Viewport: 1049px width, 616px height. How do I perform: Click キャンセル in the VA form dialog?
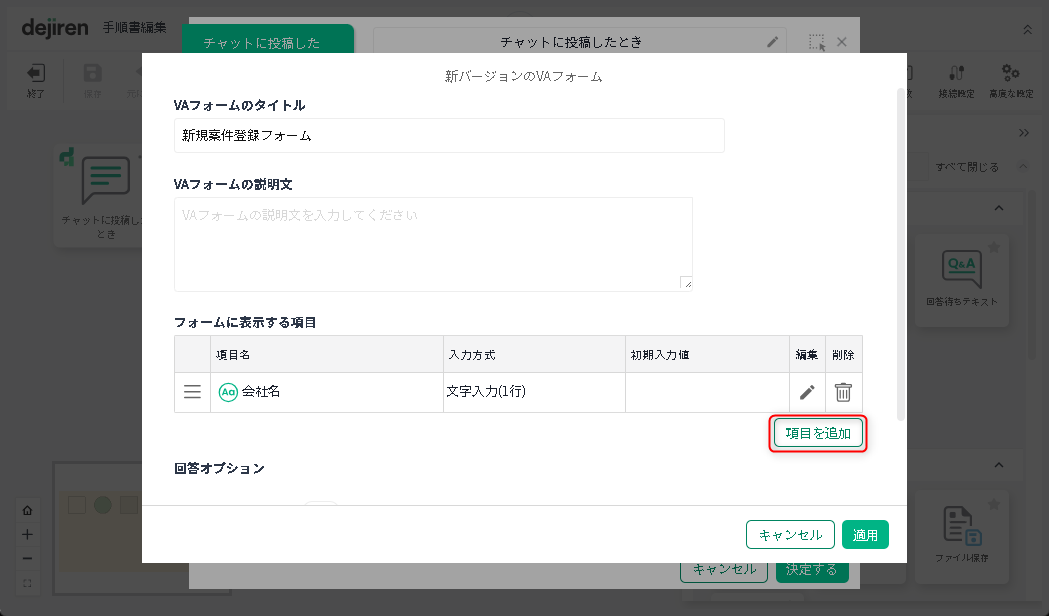(x=790, y=535)
